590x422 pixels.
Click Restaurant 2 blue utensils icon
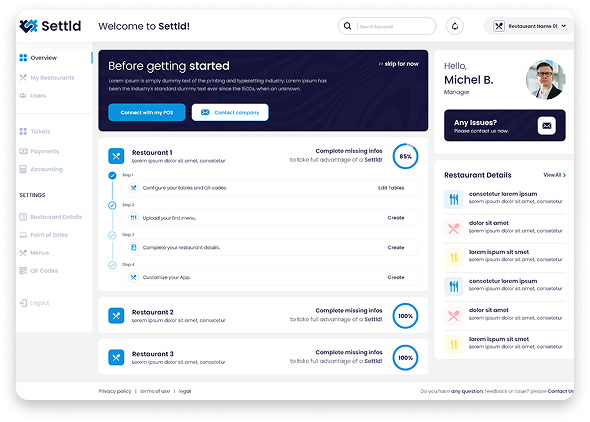point(116,316)
